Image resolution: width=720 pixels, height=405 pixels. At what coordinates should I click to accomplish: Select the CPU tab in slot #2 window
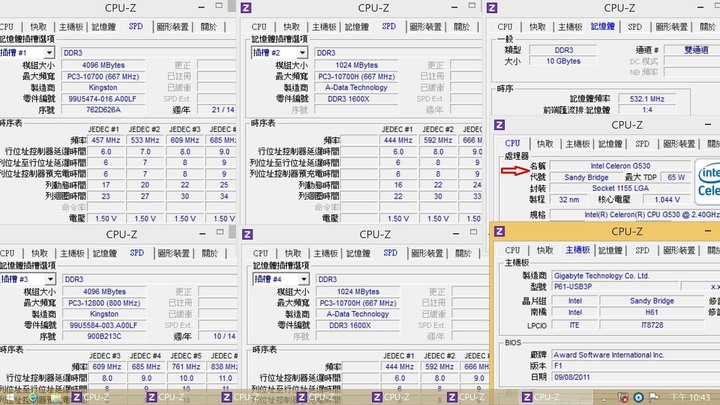point(259,27)
